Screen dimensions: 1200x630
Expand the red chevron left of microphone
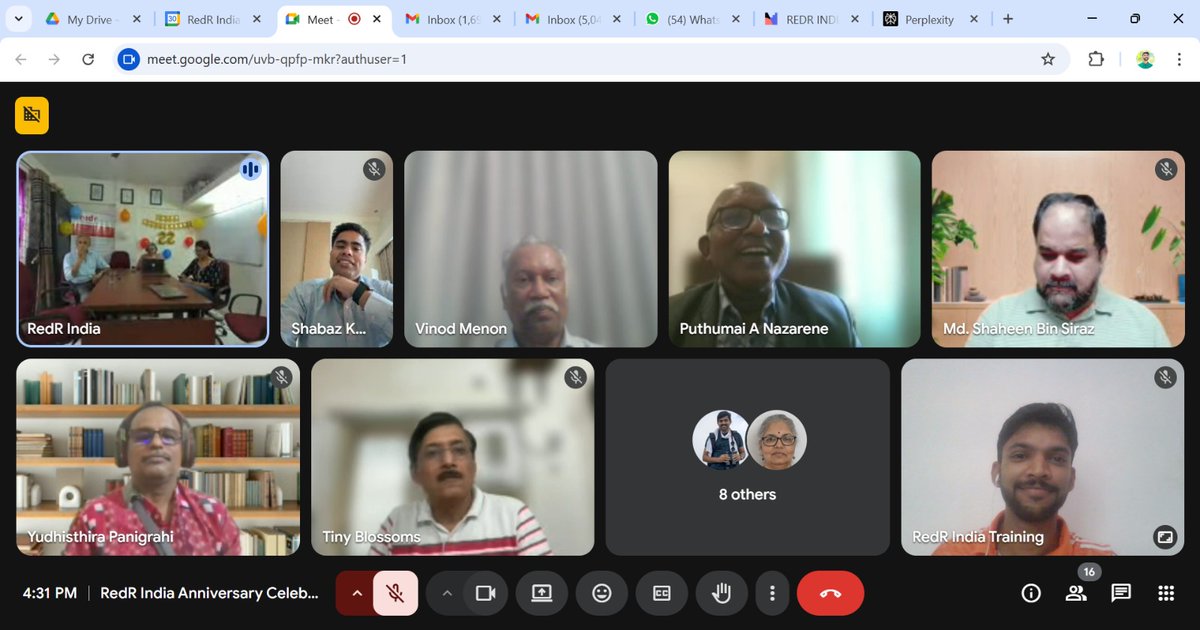(x=355, y=593)
